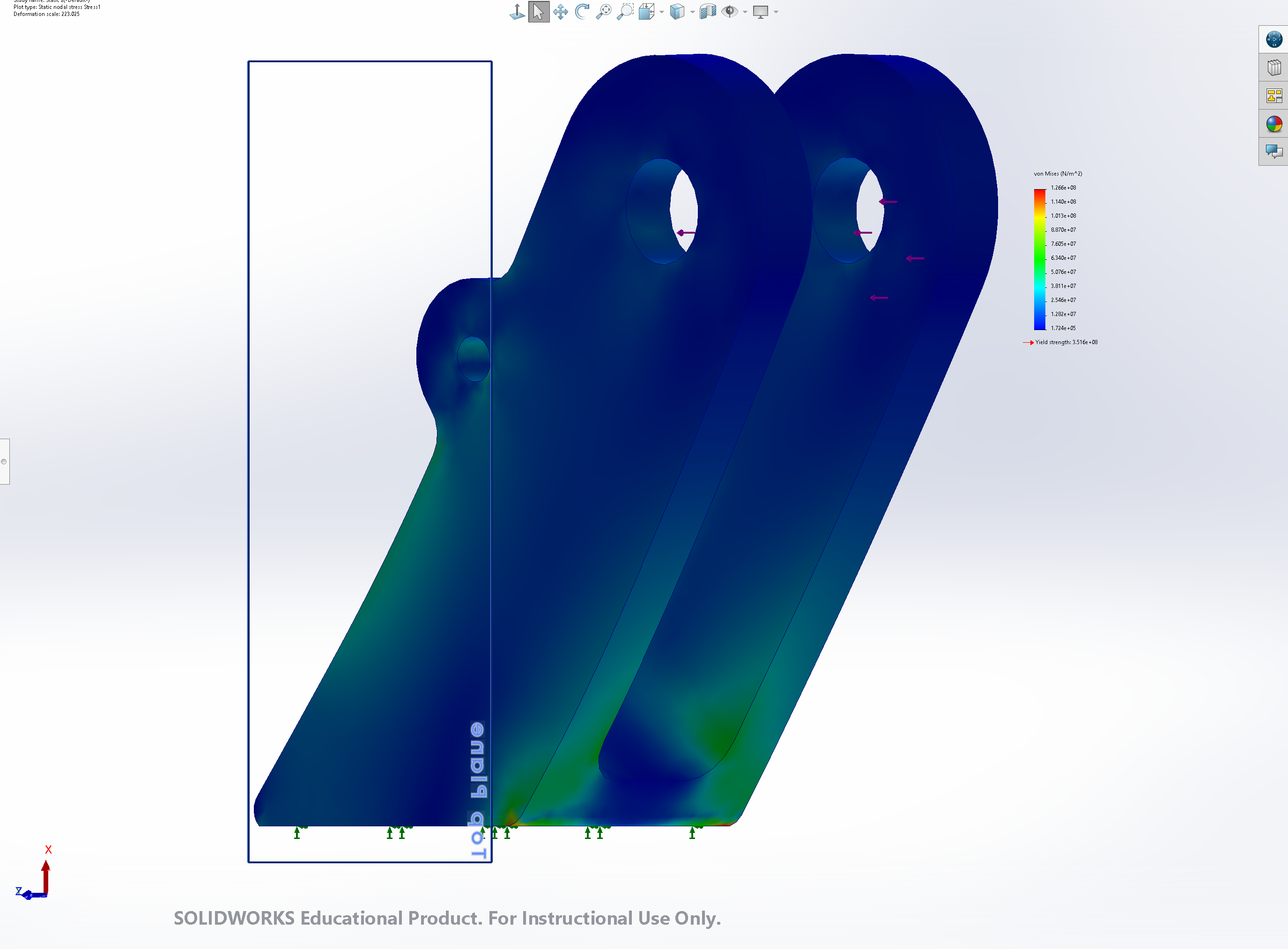Click the Zoom to Fit magnifier
Image resolution: width=1288 pixels, height=949 pixels.
tap(603, 12)
